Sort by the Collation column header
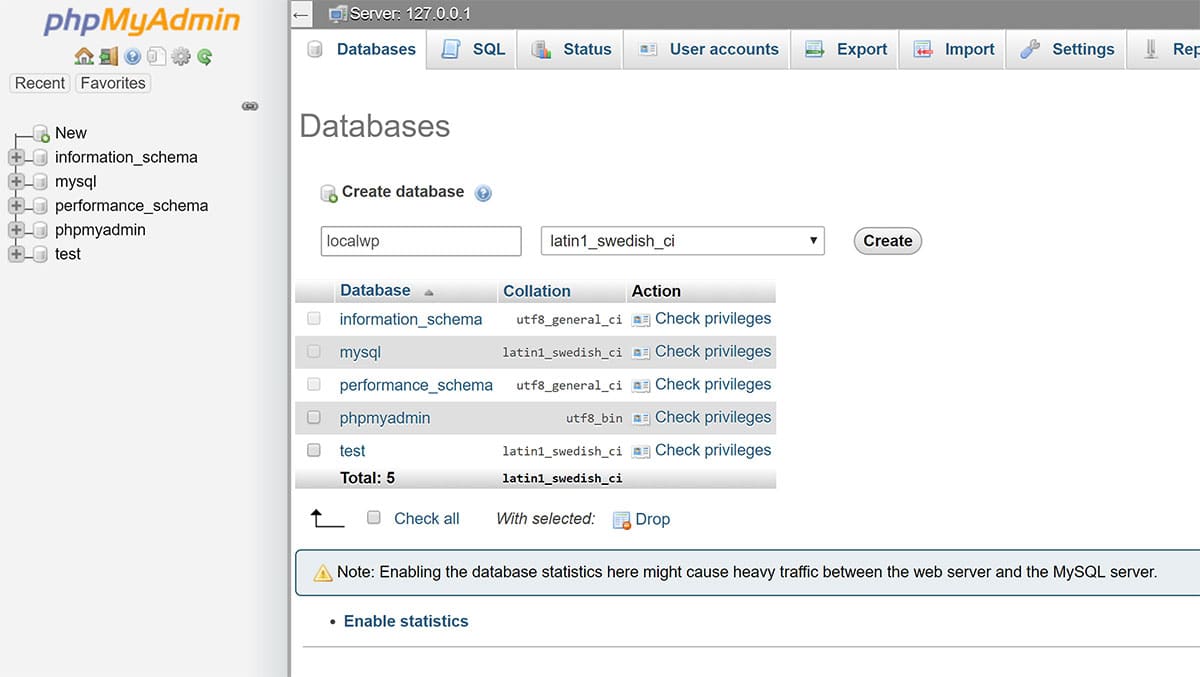1200x677 pixels. 537,291
